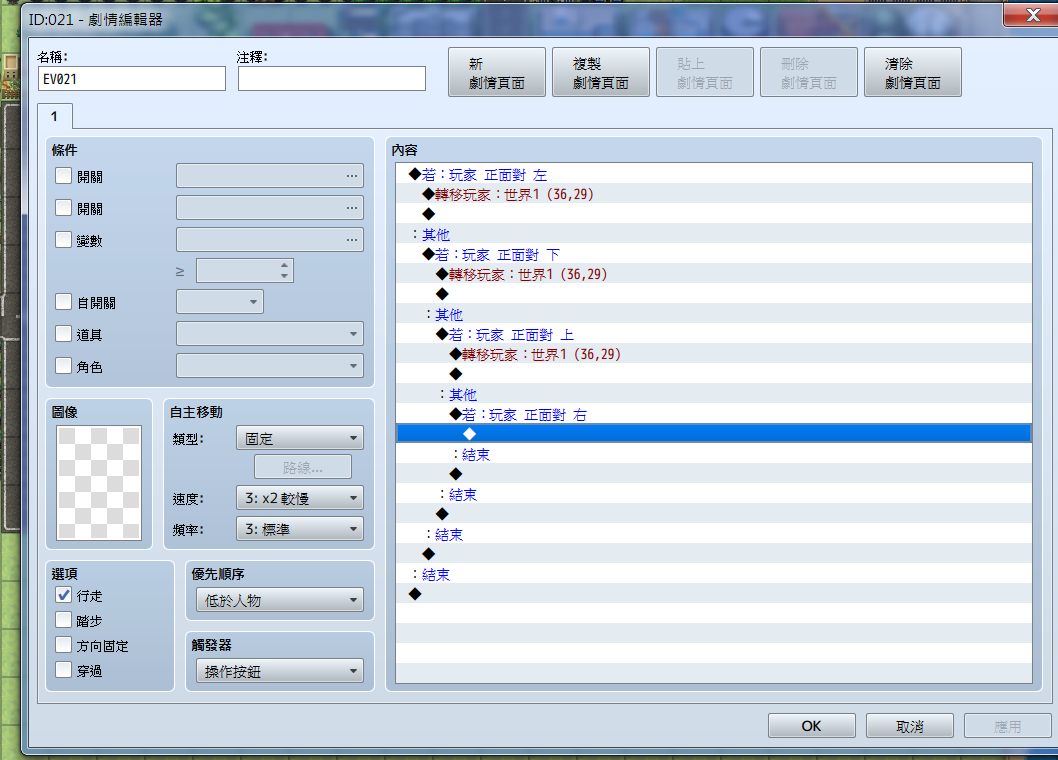Select 轉移玩家 line under 正面對 左 condition
The height and width of the screenshot is (760, 1058).
point(714,194)
